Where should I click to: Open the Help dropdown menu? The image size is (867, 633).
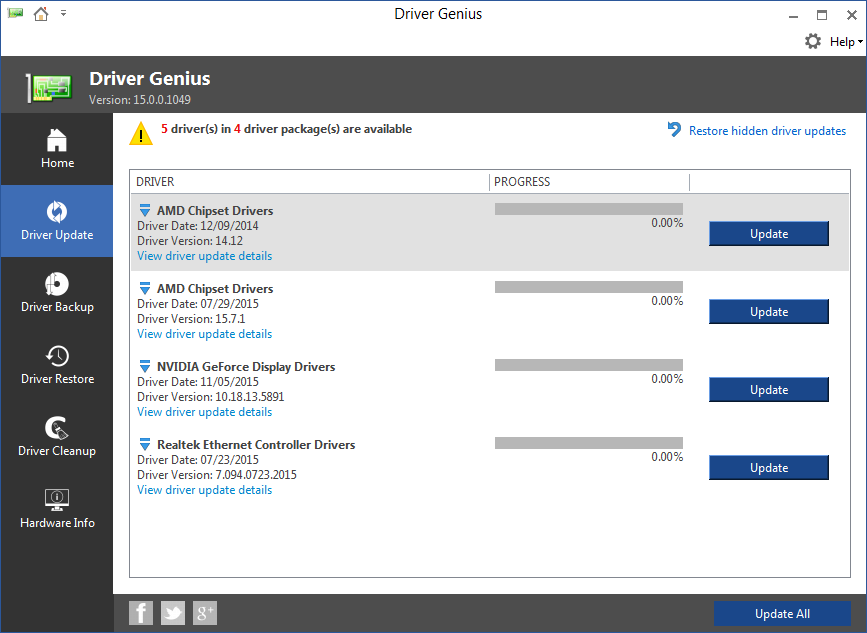(x=846, y=42)
